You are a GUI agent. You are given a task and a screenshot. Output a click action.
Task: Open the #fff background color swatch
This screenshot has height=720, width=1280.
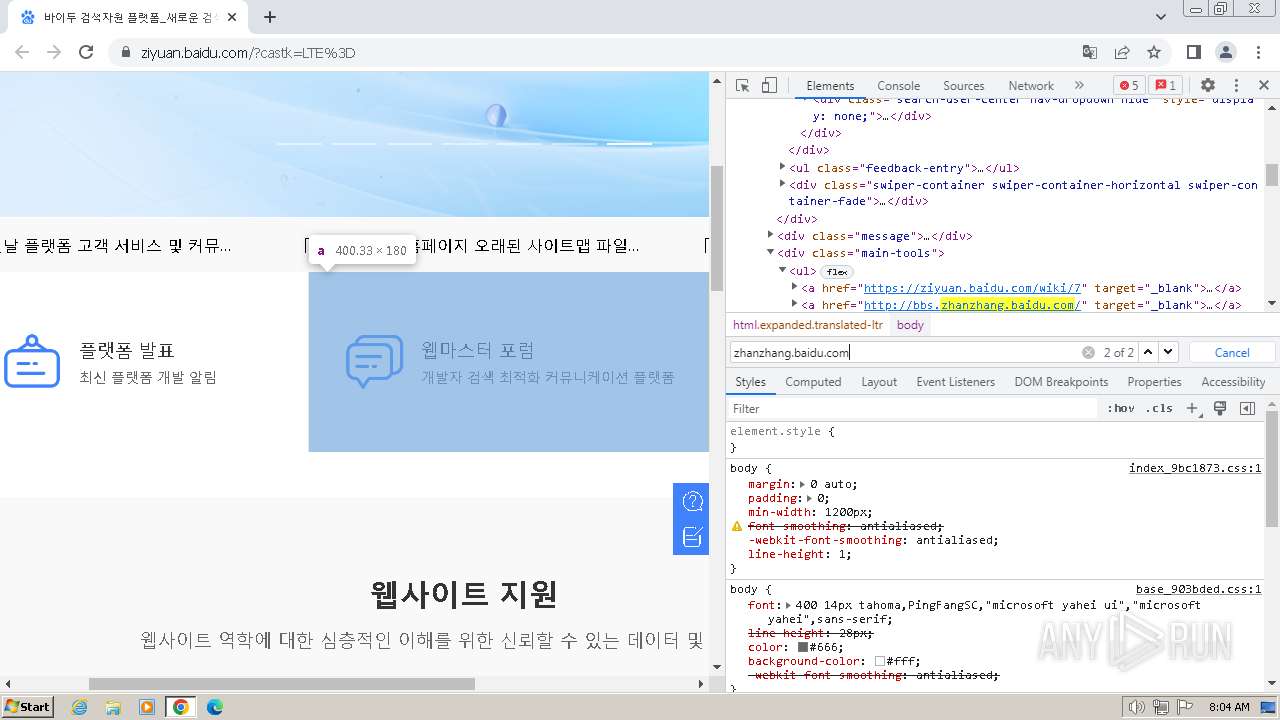[880, 661]
